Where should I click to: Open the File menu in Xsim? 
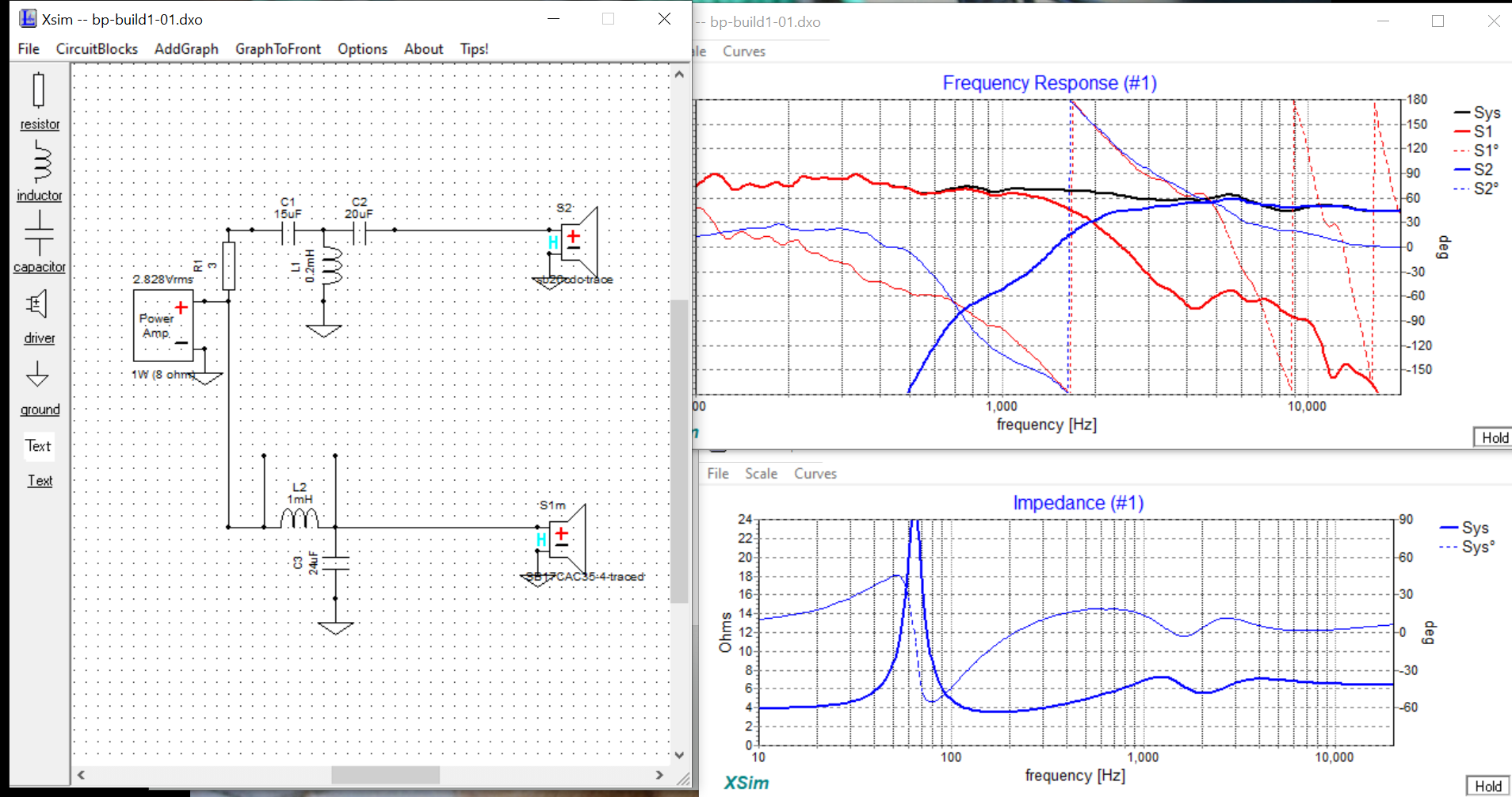(x=29, y=48)
